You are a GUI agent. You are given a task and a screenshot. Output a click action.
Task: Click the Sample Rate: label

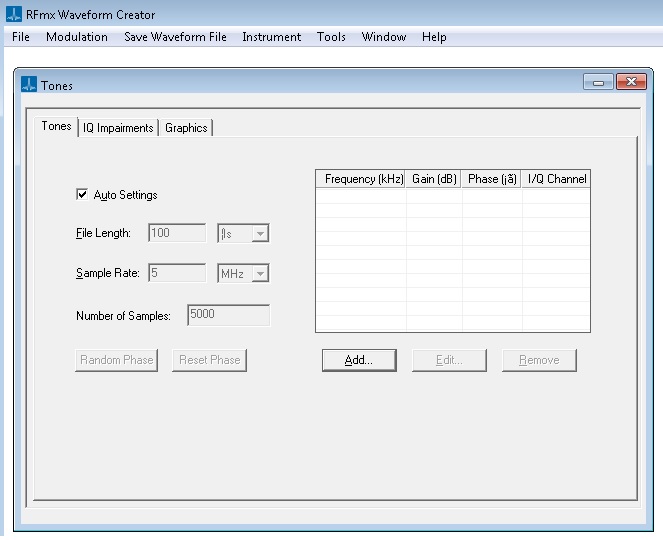point(108,273)
